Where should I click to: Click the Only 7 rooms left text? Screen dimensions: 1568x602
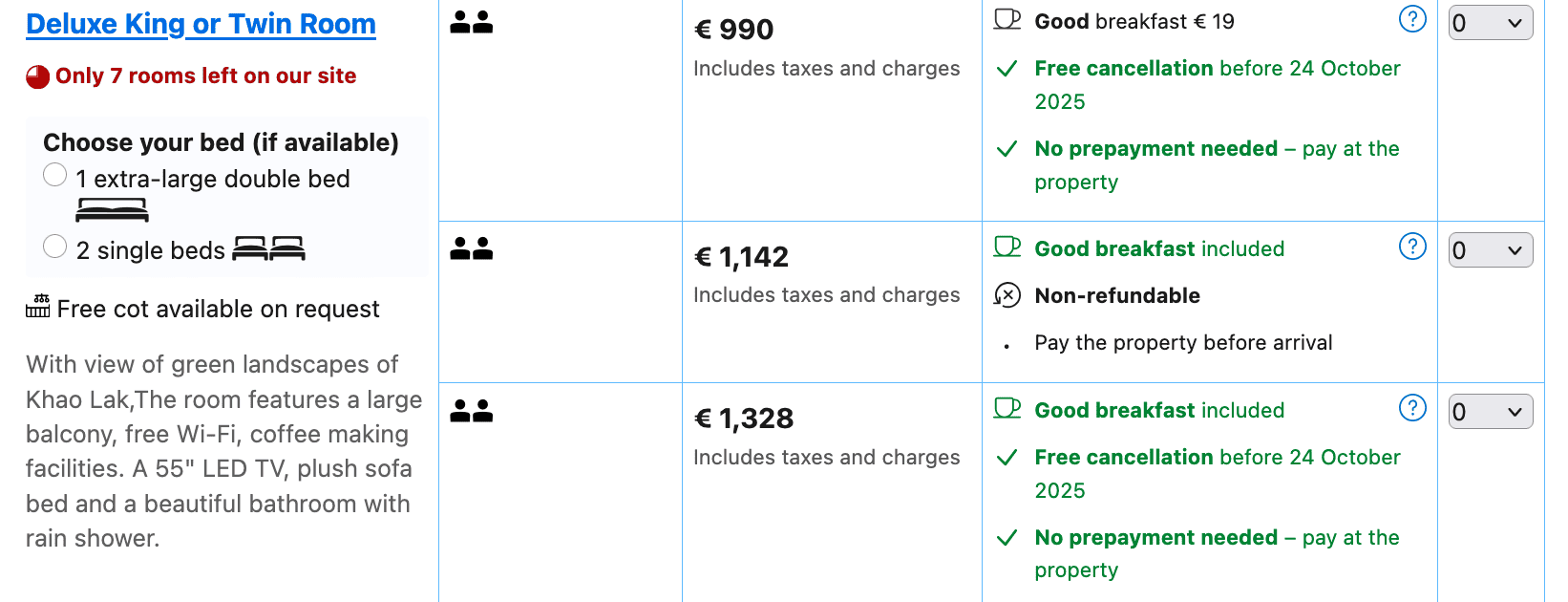[205, 76]
